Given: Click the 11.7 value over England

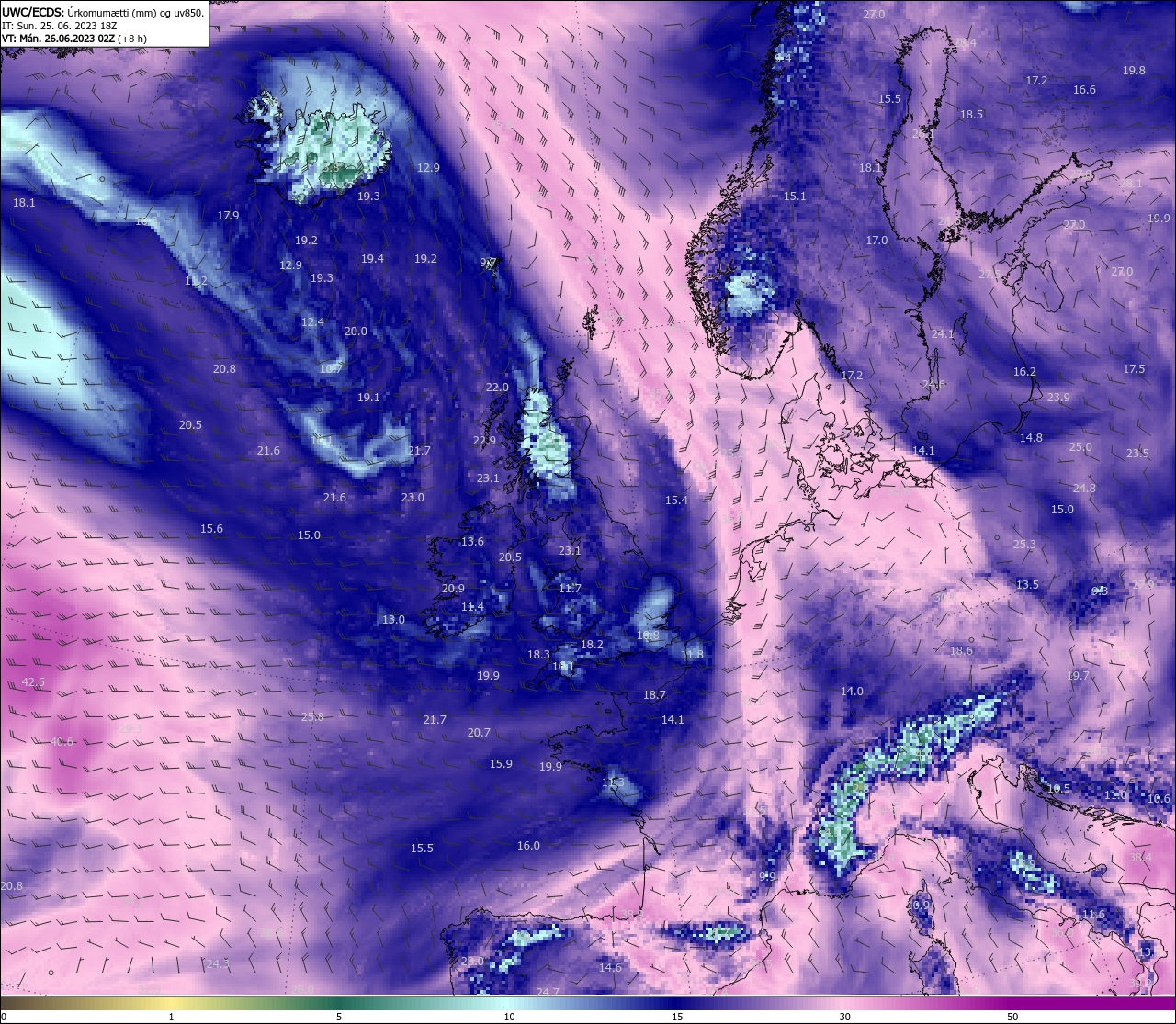Looking at the screenshot, I should (570, 589).
